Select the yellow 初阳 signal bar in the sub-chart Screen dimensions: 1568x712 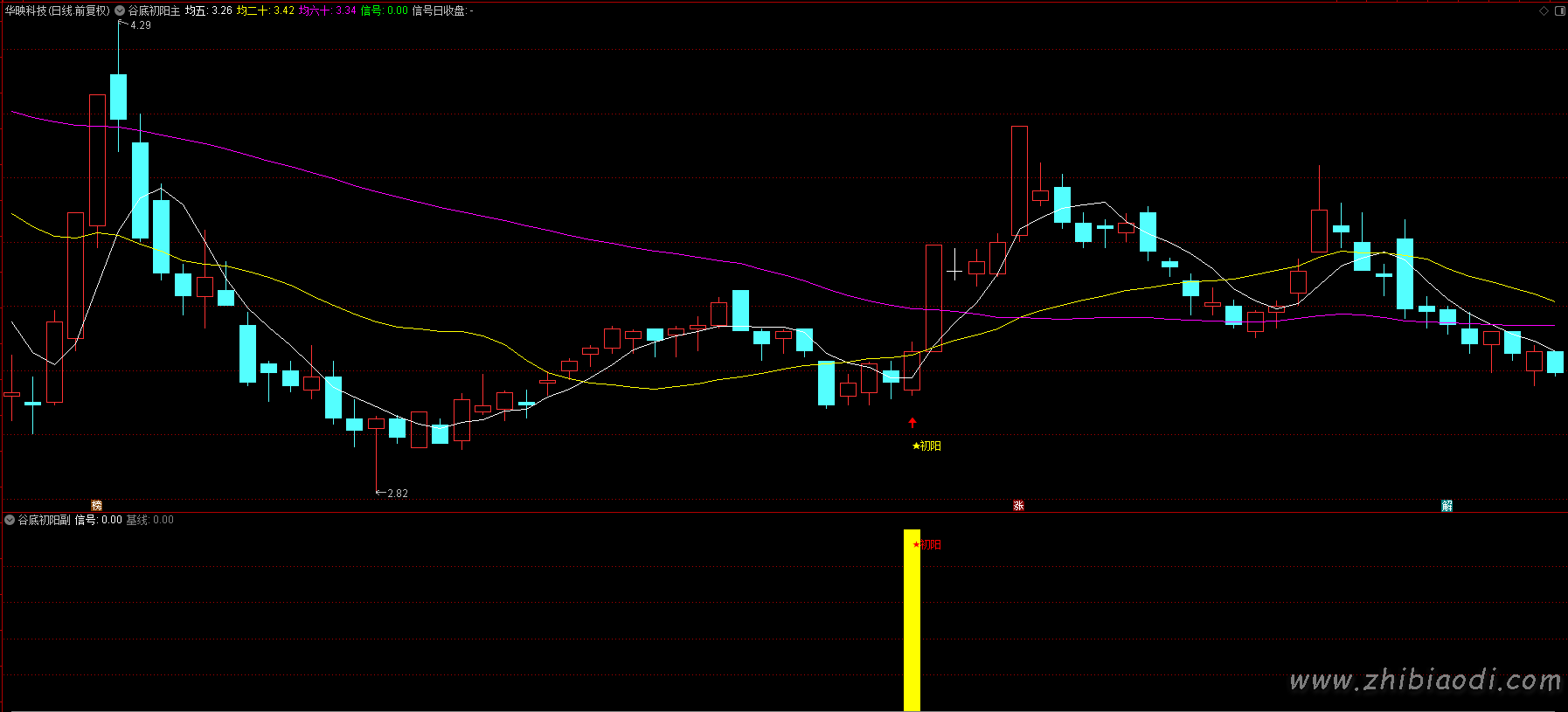point(912,620)
